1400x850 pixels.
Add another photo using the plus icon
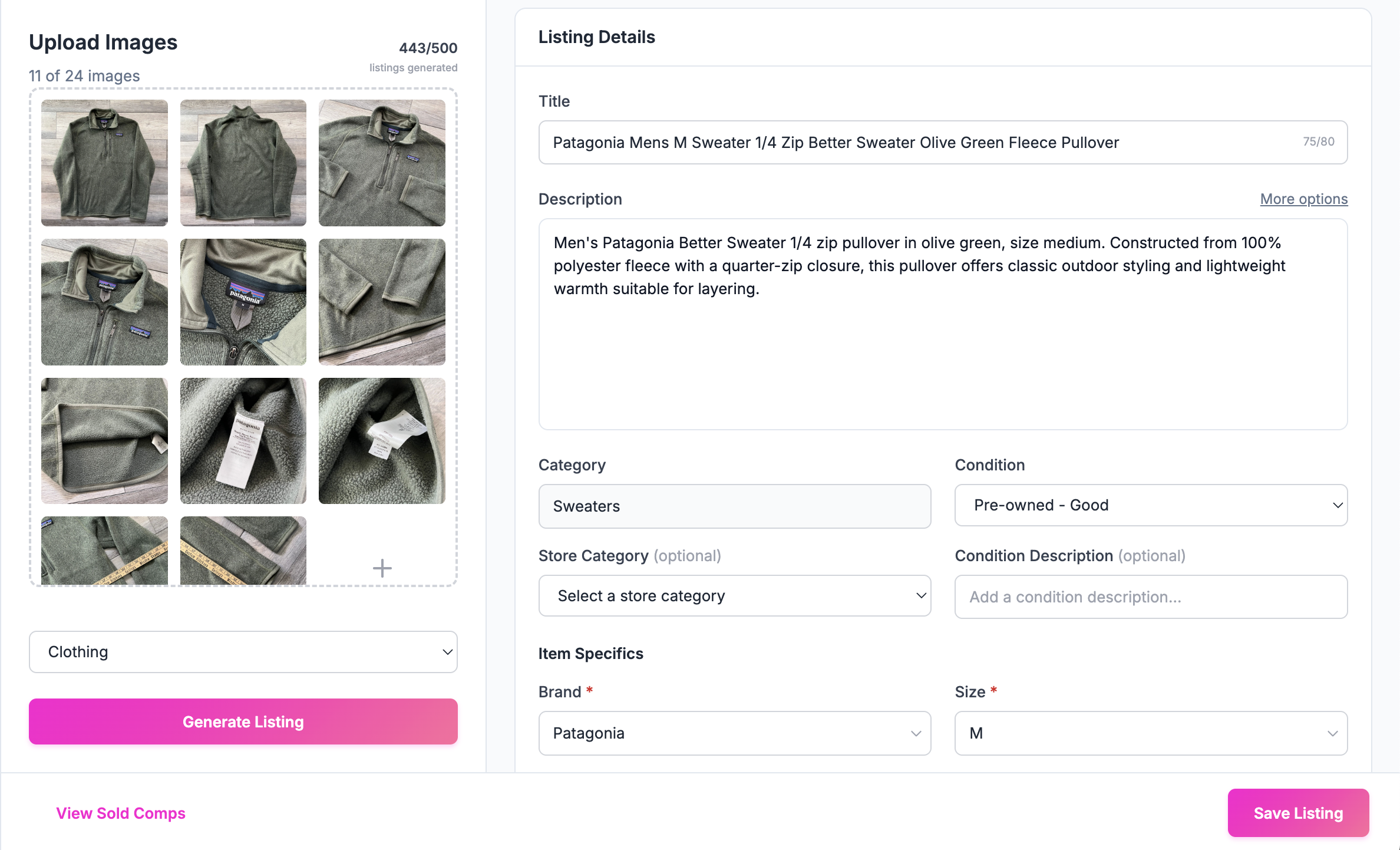pos(382,568)
